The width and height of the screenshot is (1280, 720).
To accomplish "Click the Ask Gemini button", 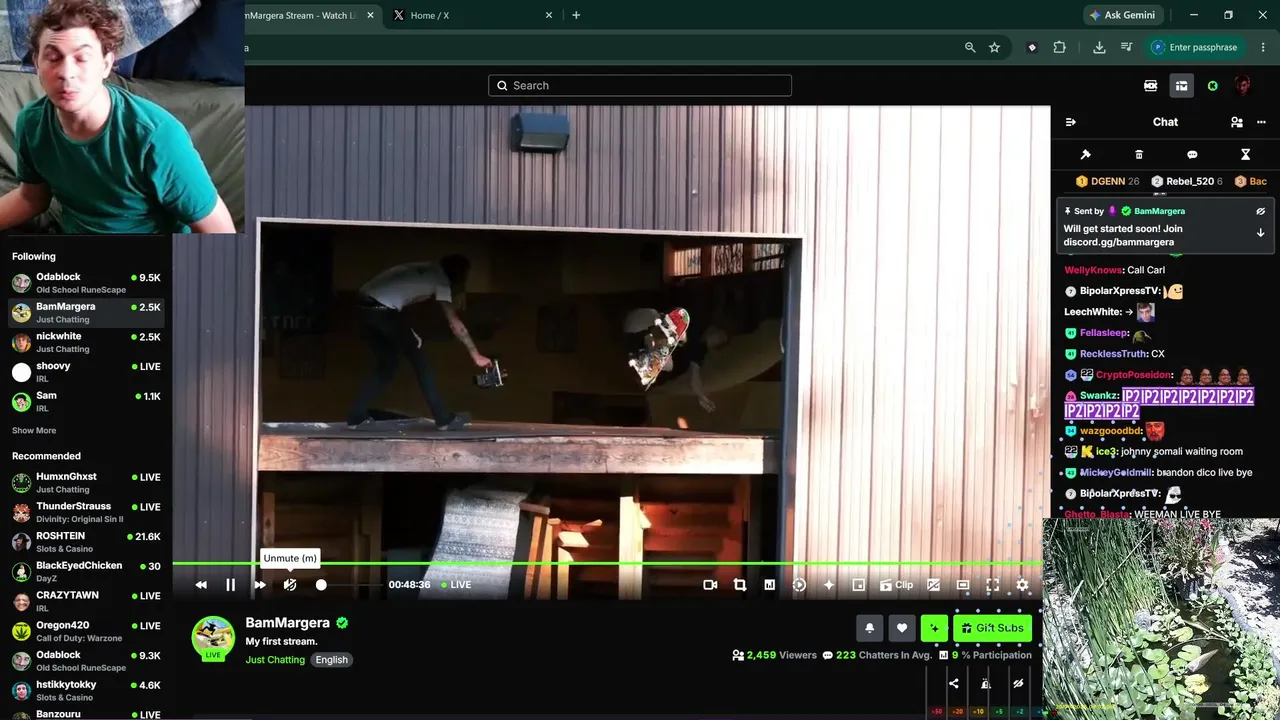I will (1123, 15).
